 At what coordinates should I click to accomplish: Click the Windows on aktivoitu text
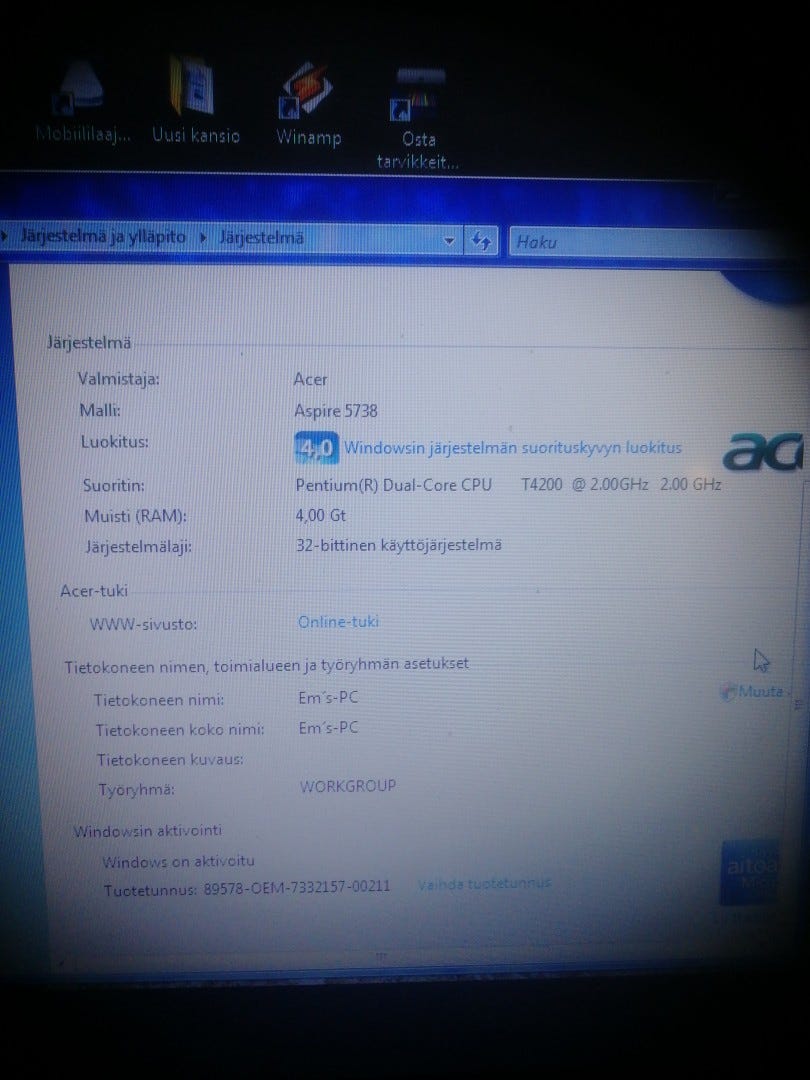(178, 861)
